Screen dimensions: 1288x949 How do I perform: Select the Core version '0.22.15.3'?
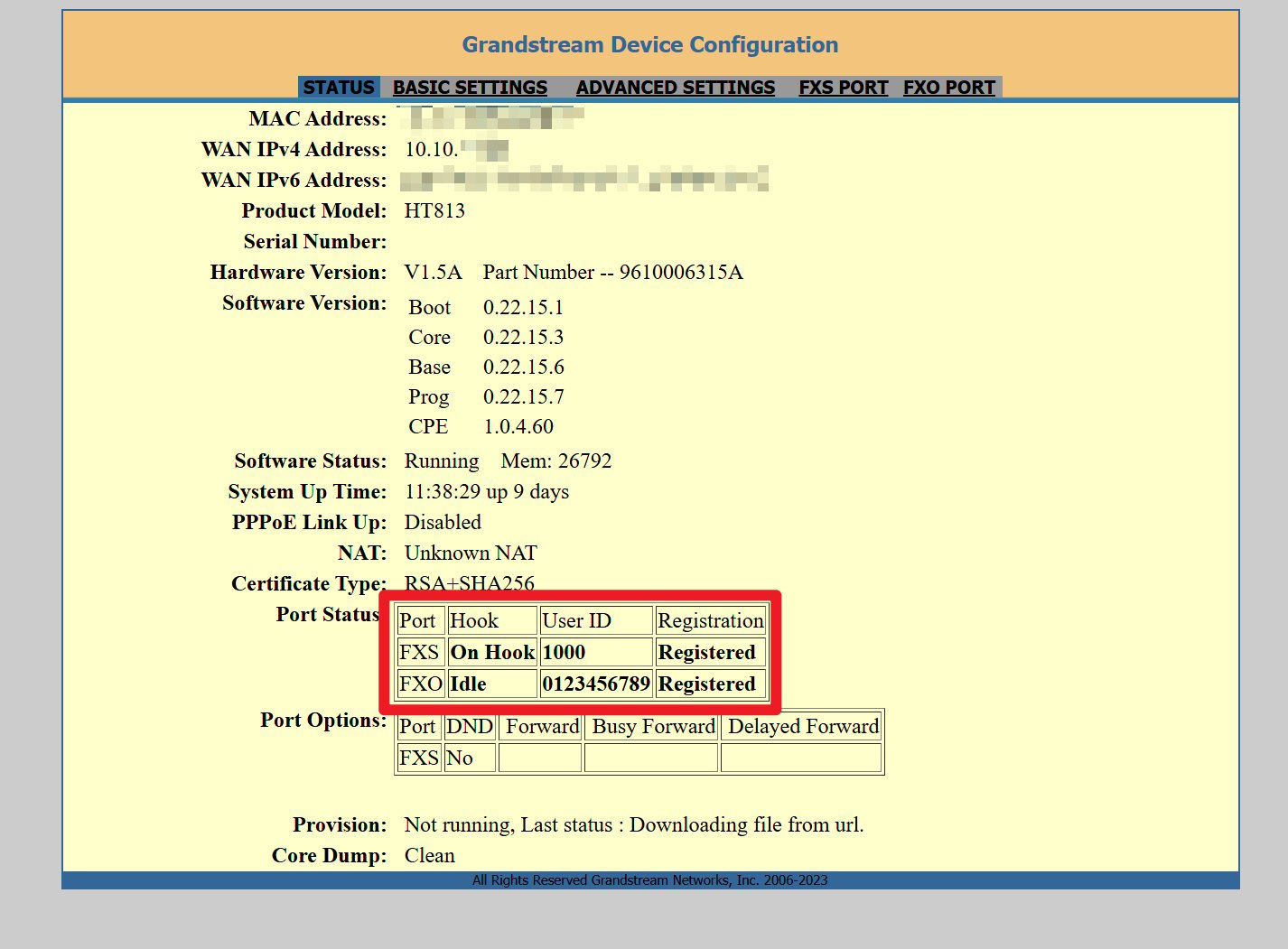[523, 338]
